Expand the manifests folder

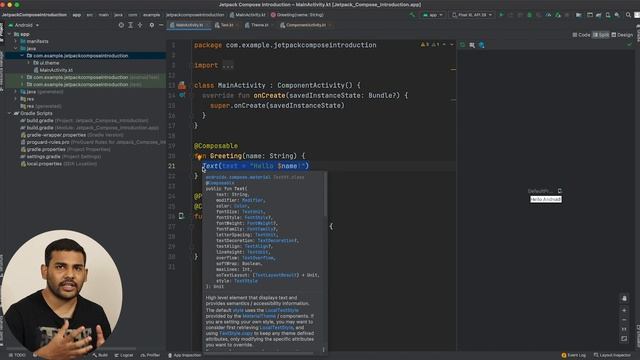click(16, 41)
